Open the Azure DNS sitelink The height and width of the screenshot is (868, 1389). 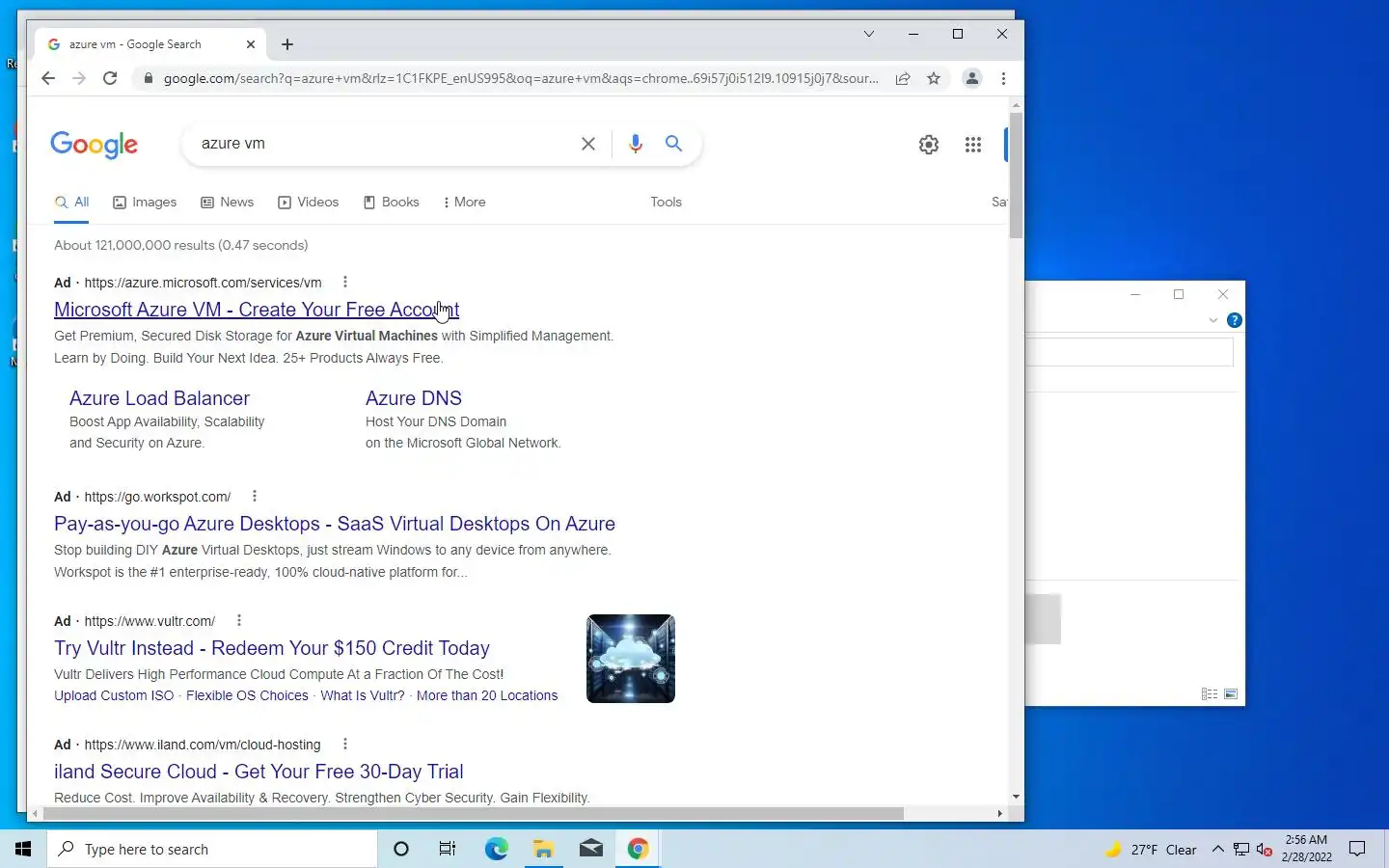tap(414, 398)
